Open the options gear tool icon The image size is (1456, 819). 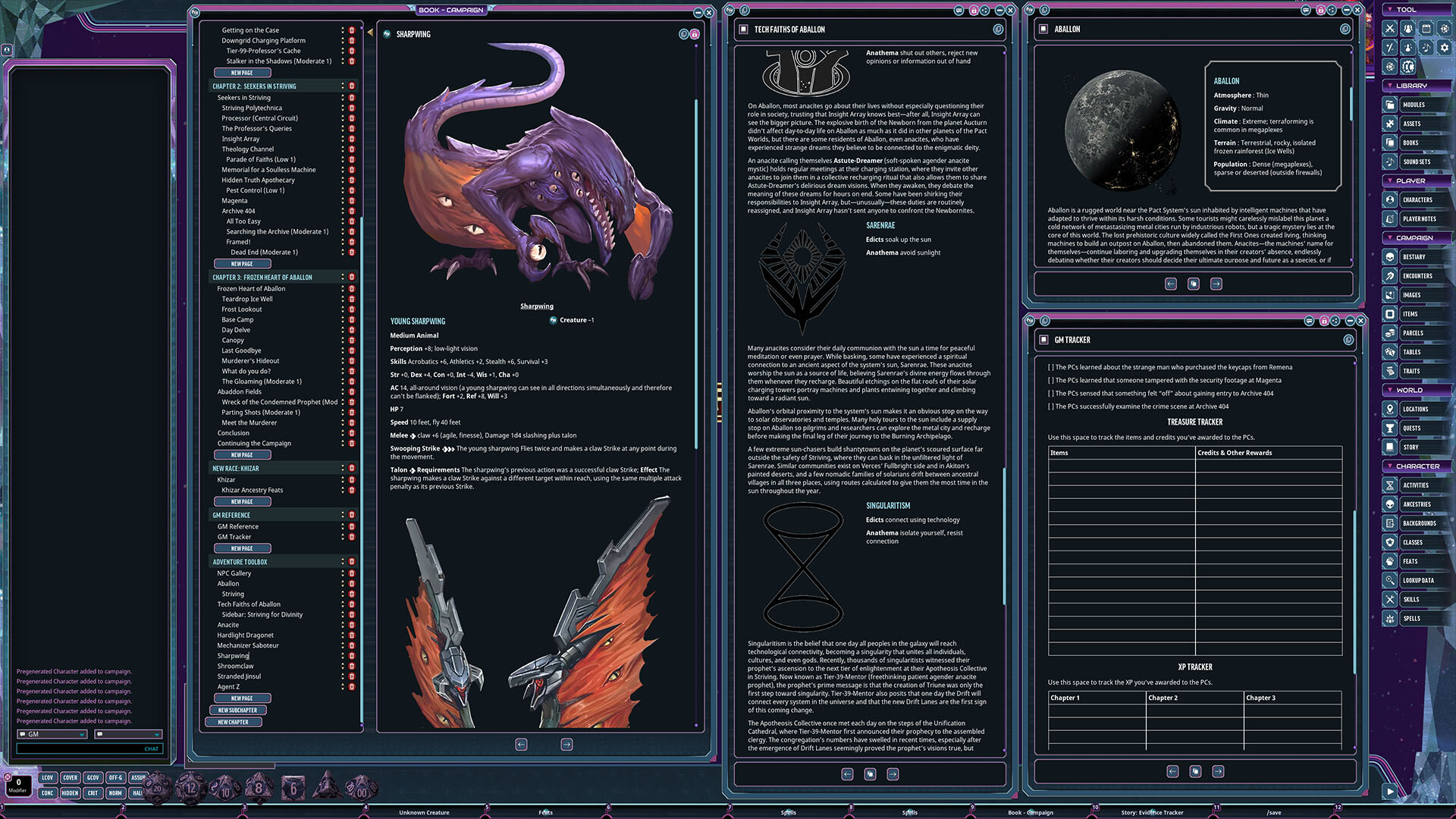tap(1445, 47)
